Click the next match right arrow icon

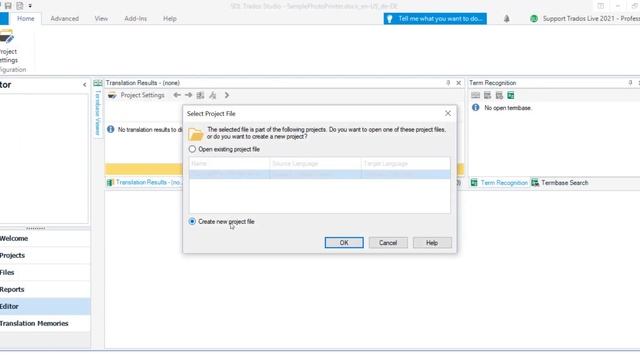pos(188,95)
